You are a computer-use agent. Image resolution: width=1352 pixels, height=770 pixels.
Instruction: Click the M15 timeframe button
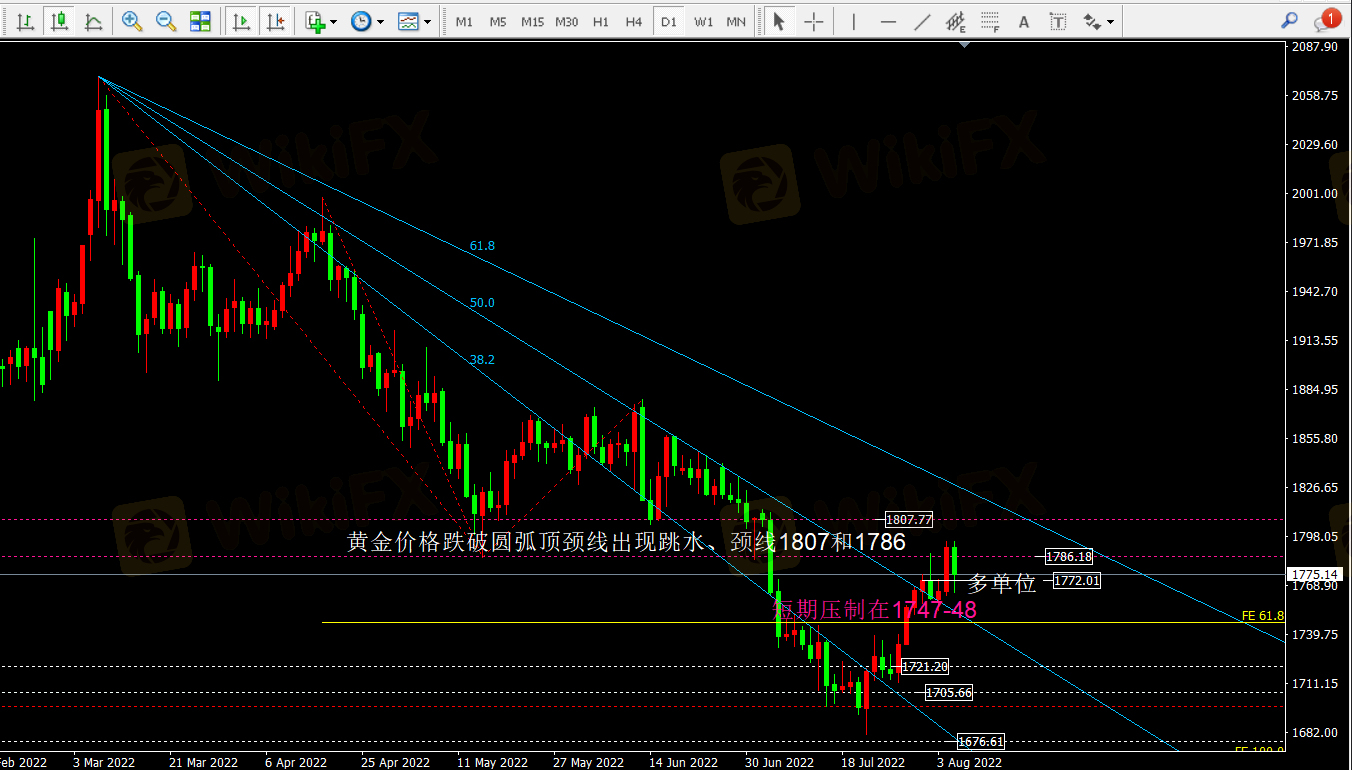point(532,21)
